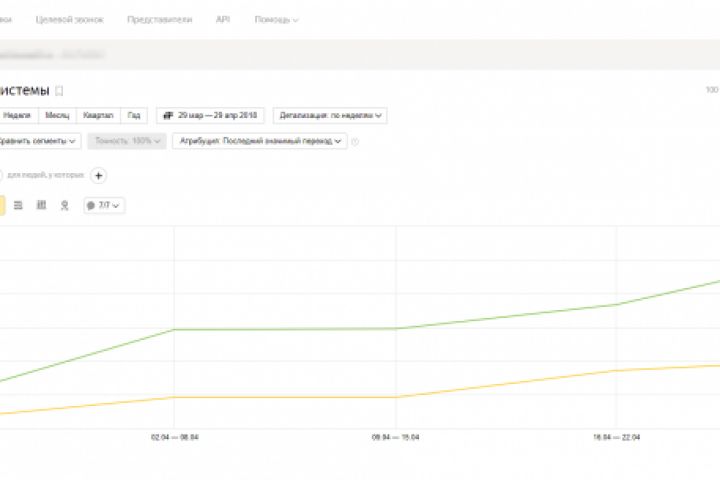This screenshot has height=480, width=720.
Task: Switch to the stacked lines chart view
Action: pos(18,205)
